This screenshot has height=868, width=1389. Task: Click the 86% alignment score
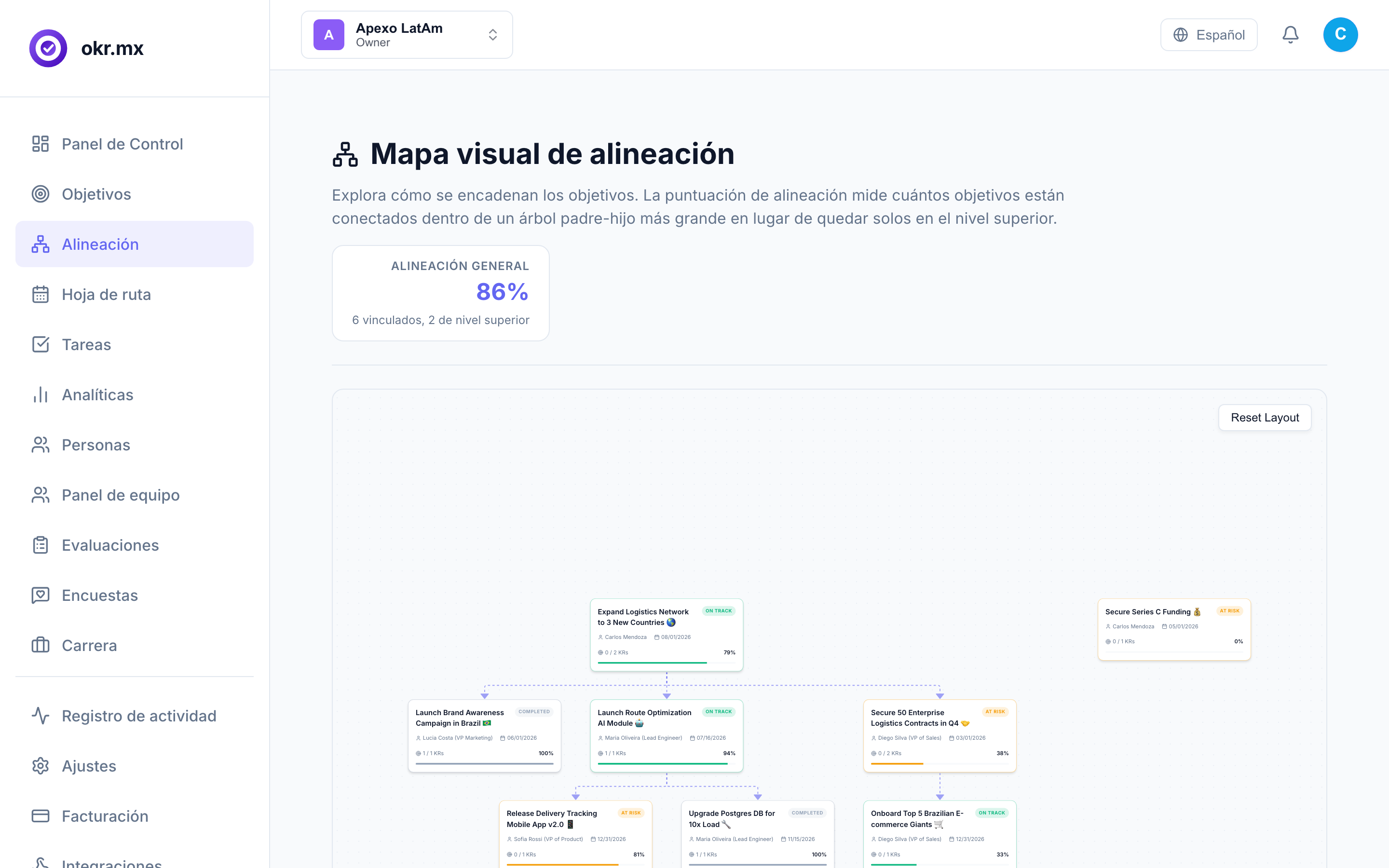[x=502, y=292]
